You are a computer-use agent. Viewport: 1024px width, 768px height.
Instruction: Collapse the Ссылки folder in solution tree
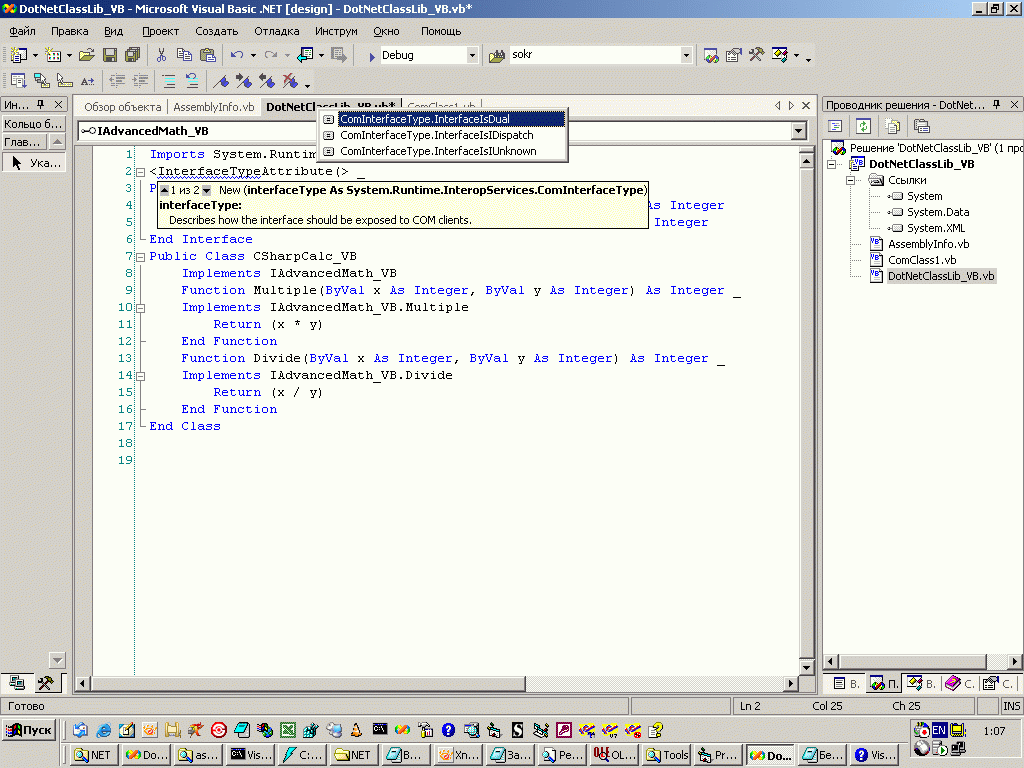coord(850,180)
